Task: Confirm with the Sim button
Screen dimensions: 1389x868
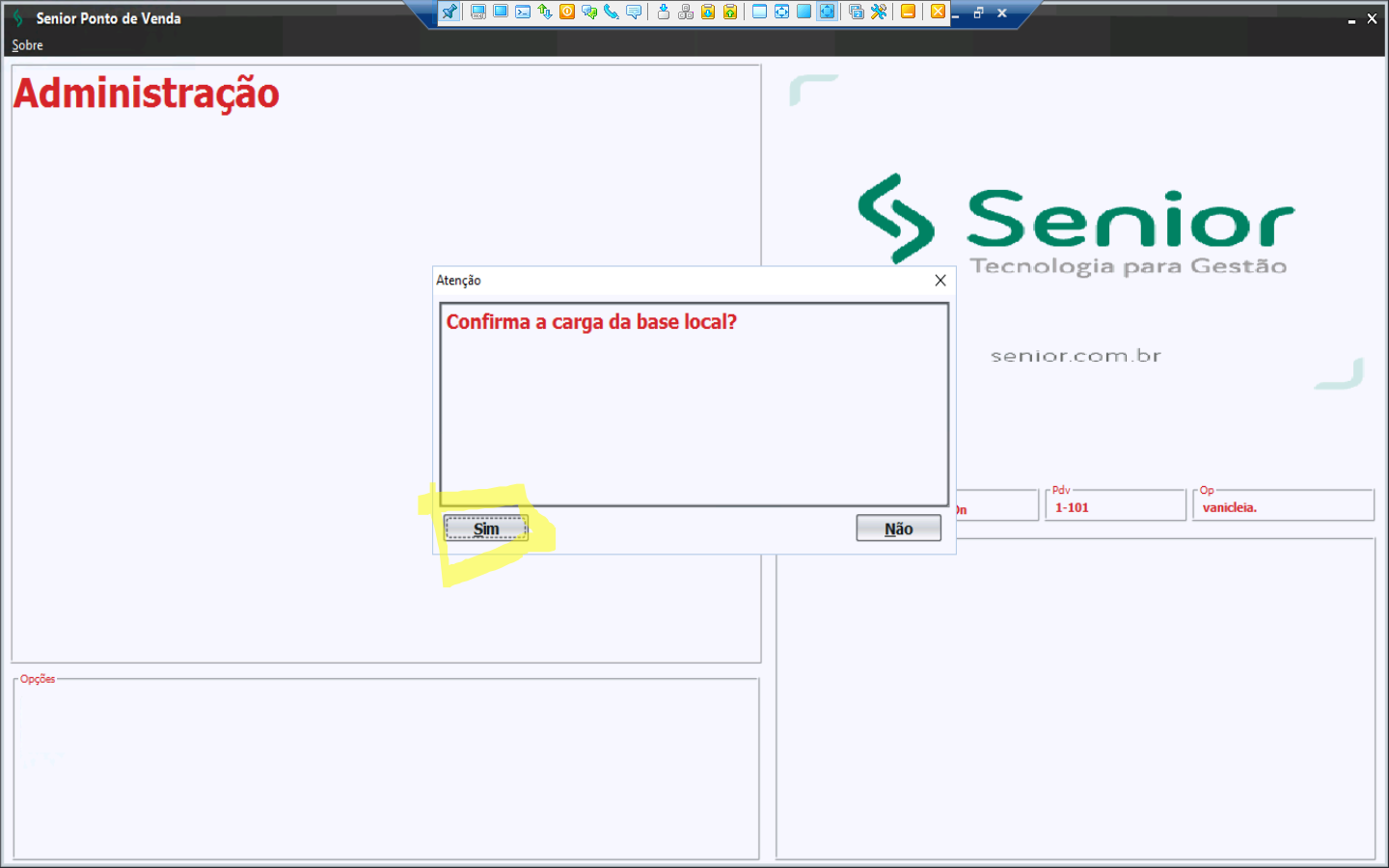Action: pyautogui.click(x=485, y=529)
